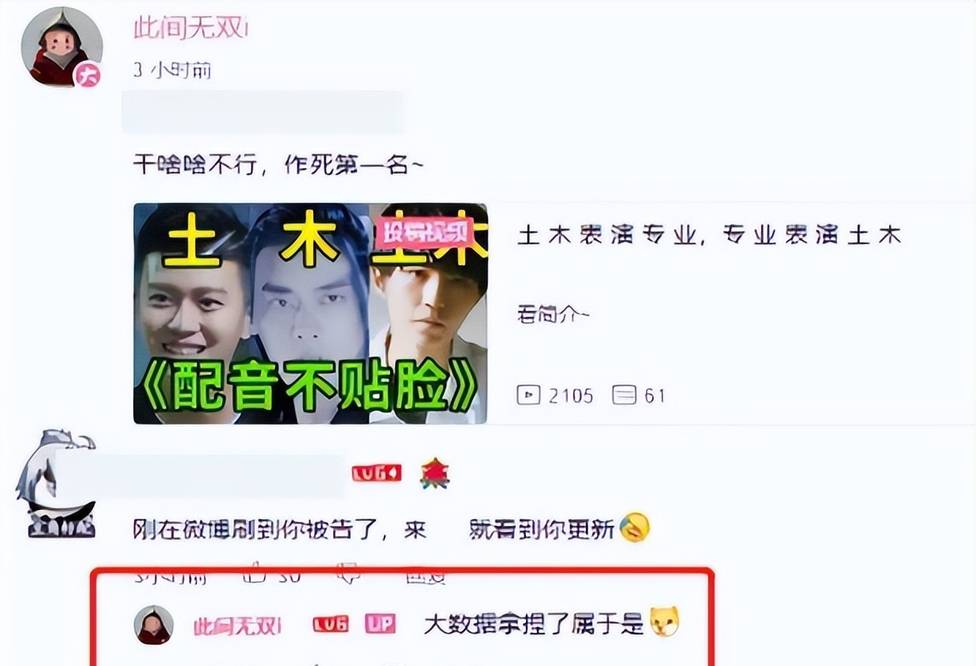976x666 pixels.
Task: Open the 《配音不贴脸》 video thumbnail
Action: click(310, 314)
